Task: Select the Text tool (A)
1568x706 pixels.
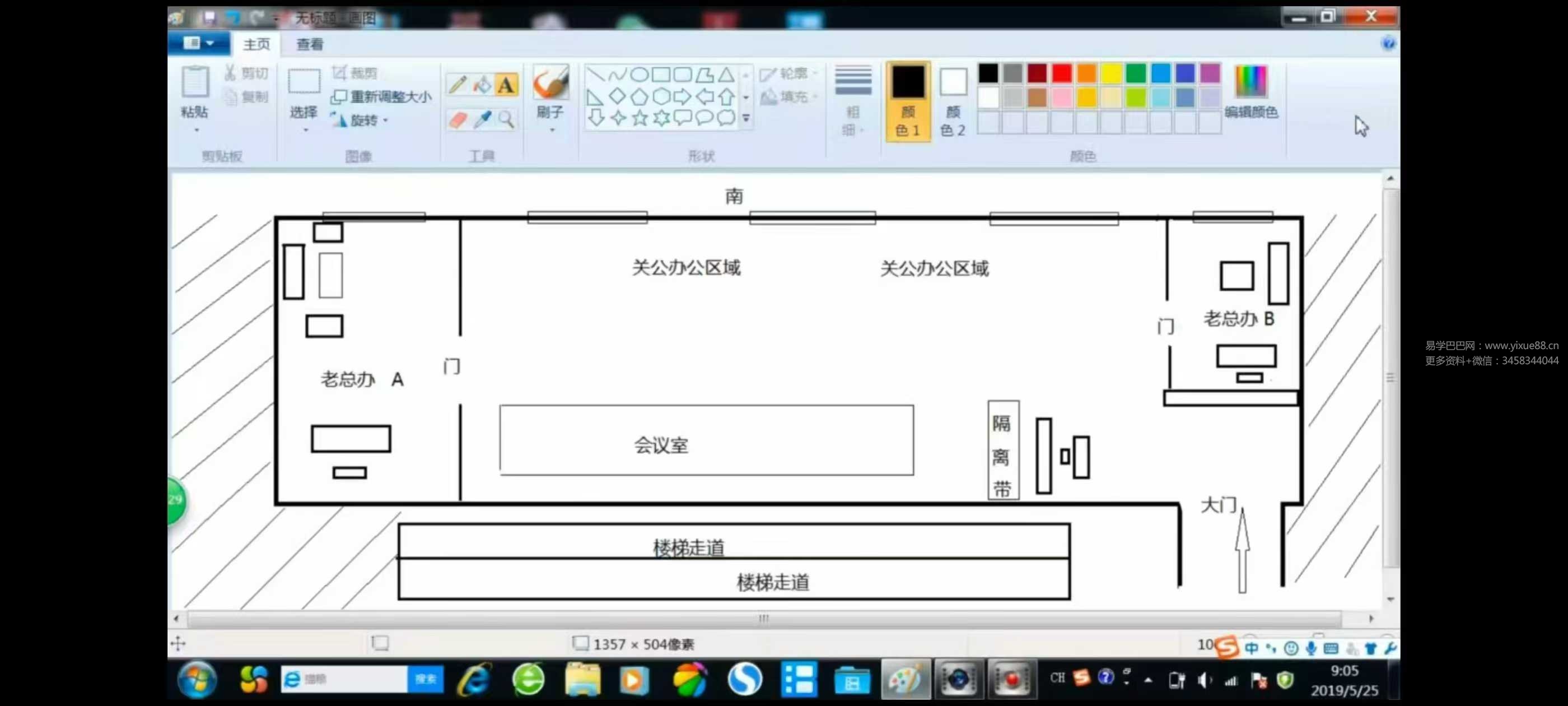Action: pos(506,85)
